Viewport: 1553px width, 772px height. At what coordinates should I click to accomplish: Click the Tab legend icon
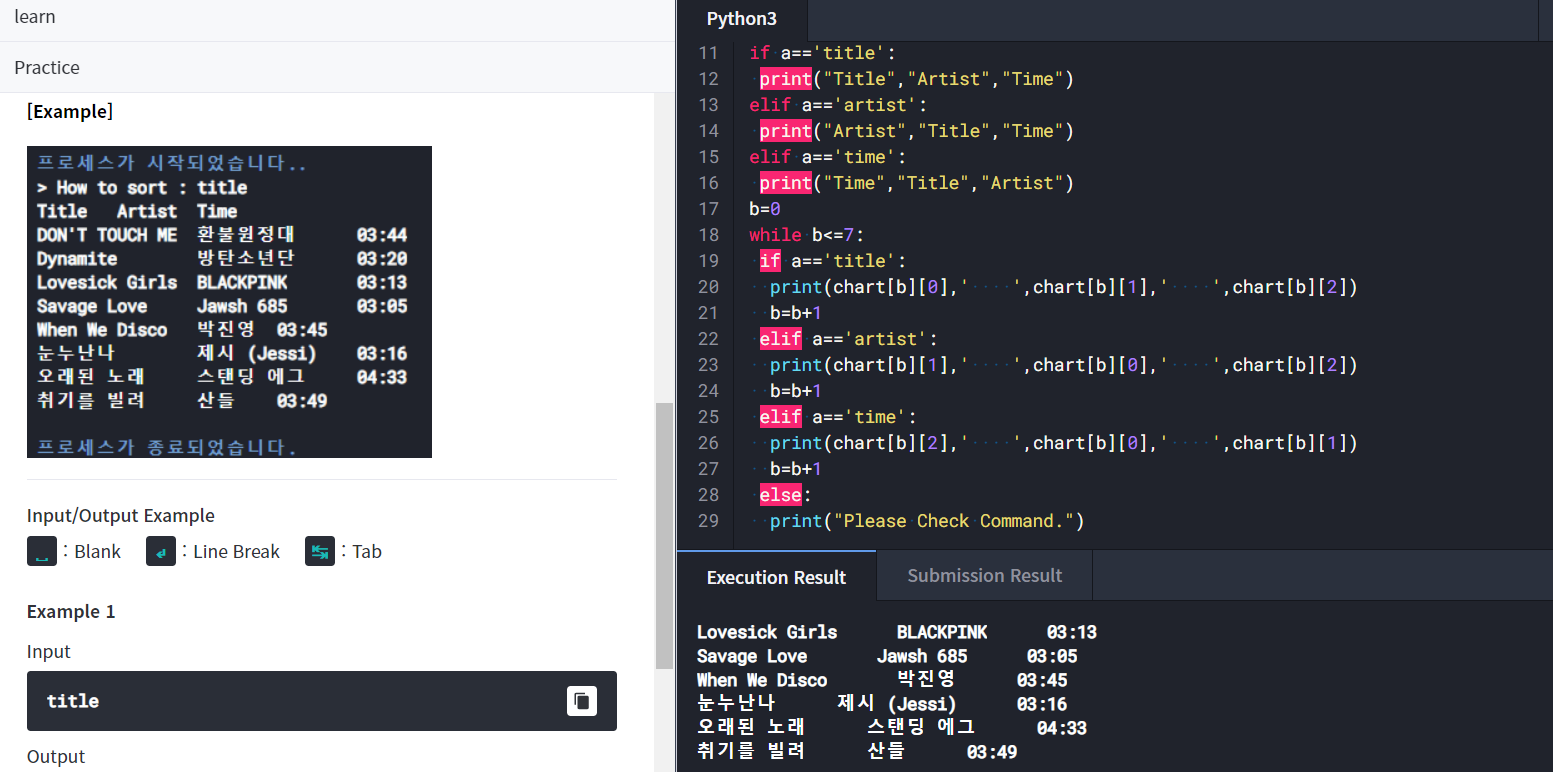[x=320, y=551]
